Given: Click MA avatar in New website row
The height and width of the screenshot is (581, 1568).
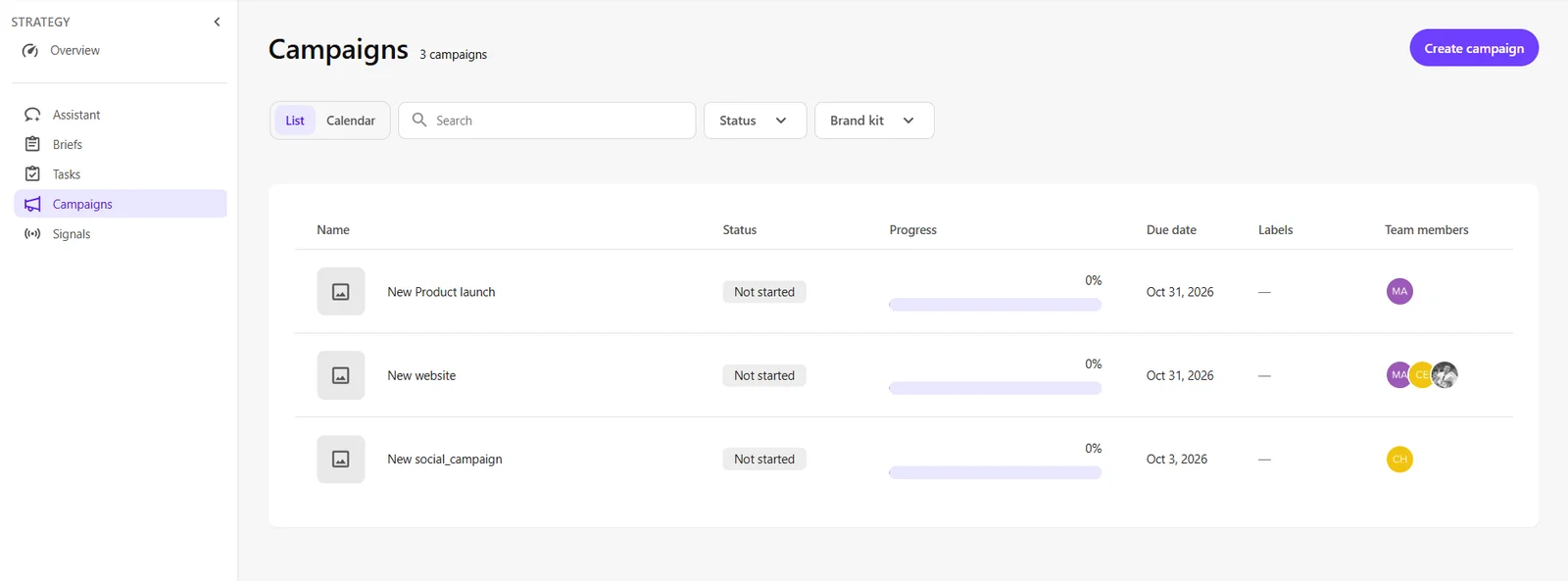Looking at the screenshot, I should coord(1397,375).
